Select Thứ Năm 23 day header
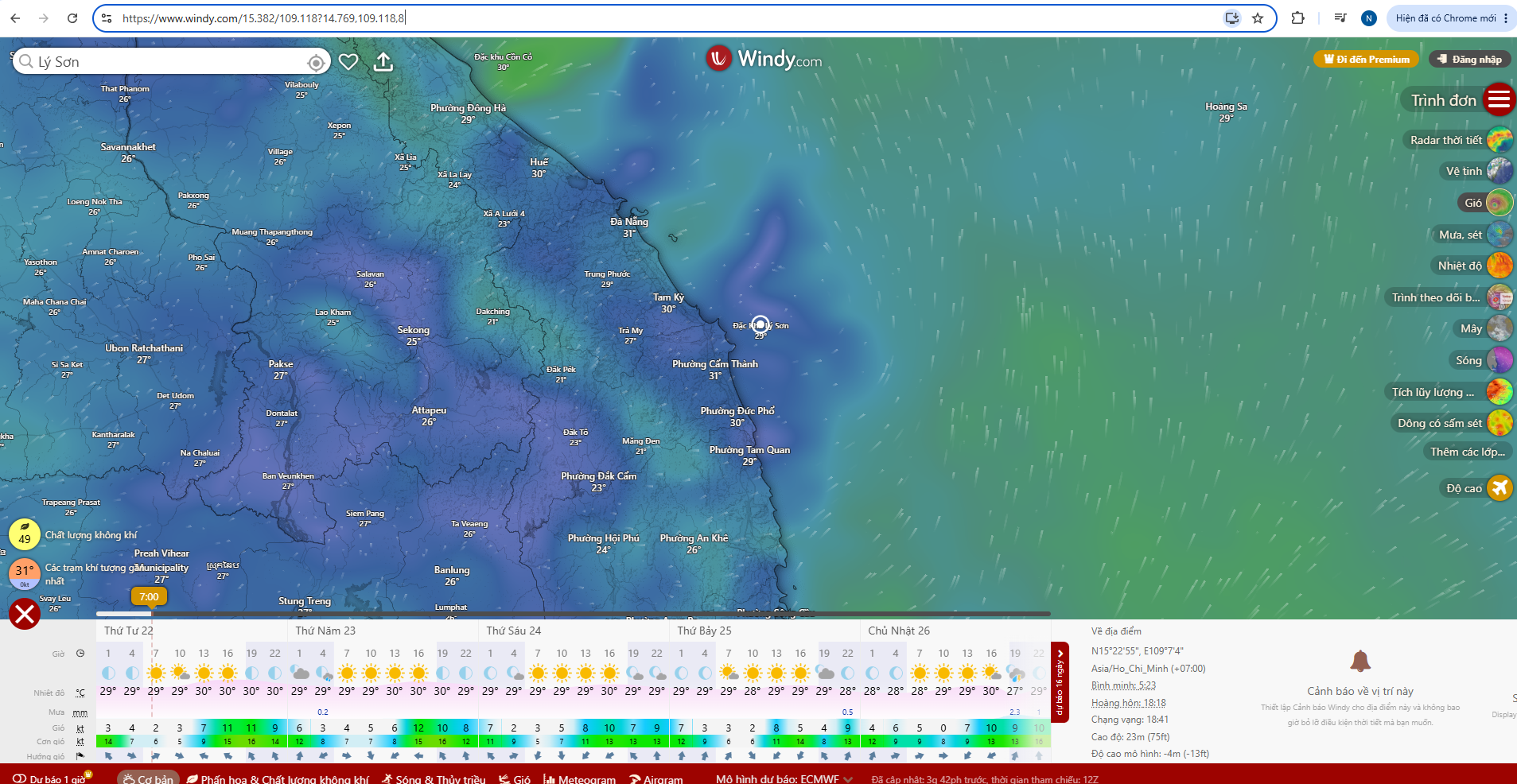Screen dimensions: 1517x784 325,631
